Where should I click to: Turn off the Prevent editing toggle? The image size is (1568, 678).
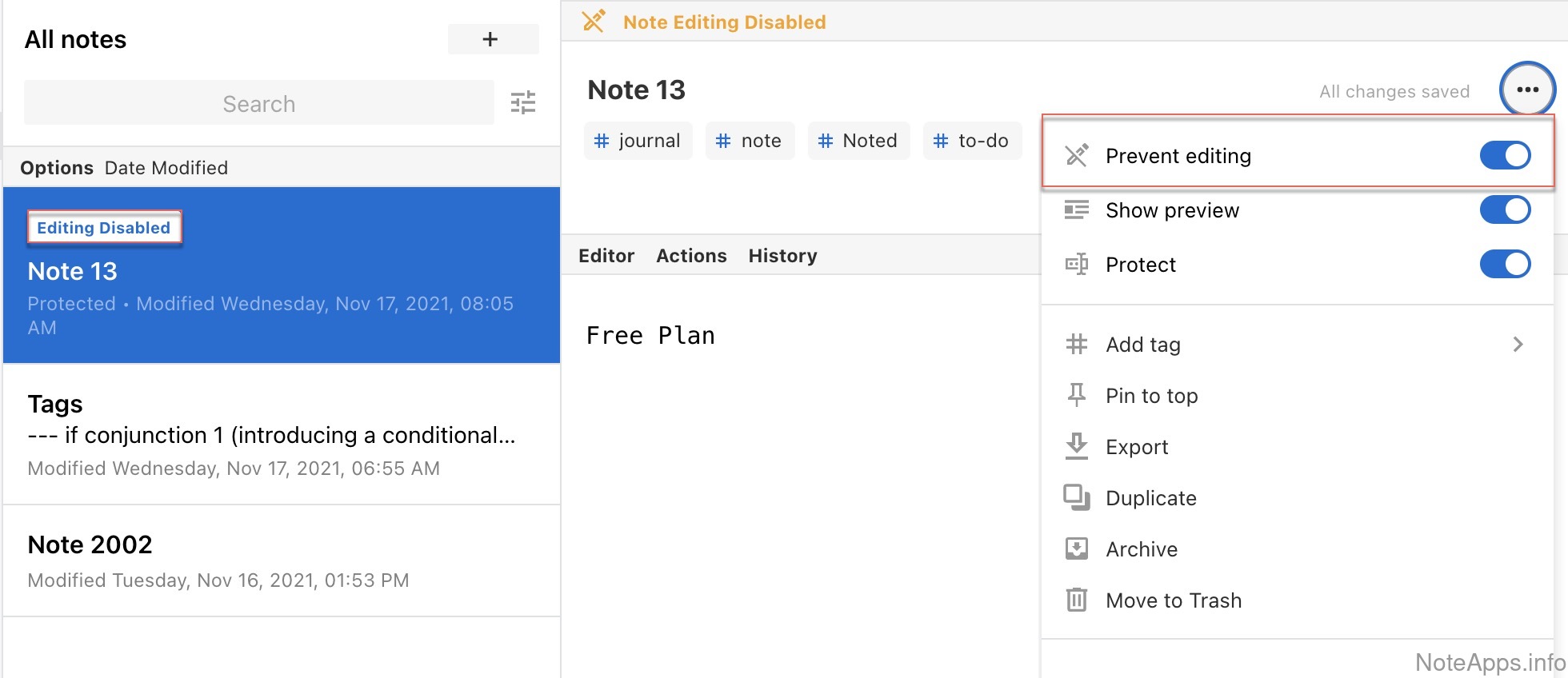click(1504, 155)
